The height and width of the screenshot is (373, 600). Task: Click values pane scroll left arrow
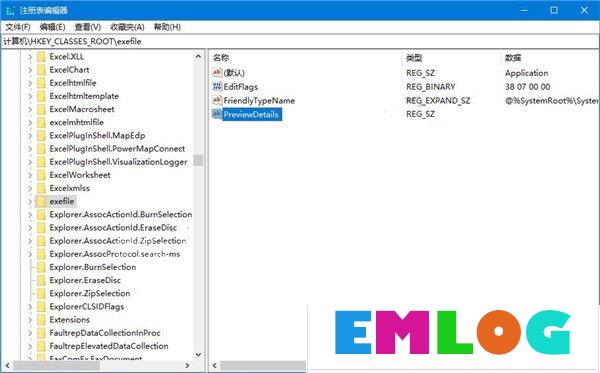click(215, 365)
